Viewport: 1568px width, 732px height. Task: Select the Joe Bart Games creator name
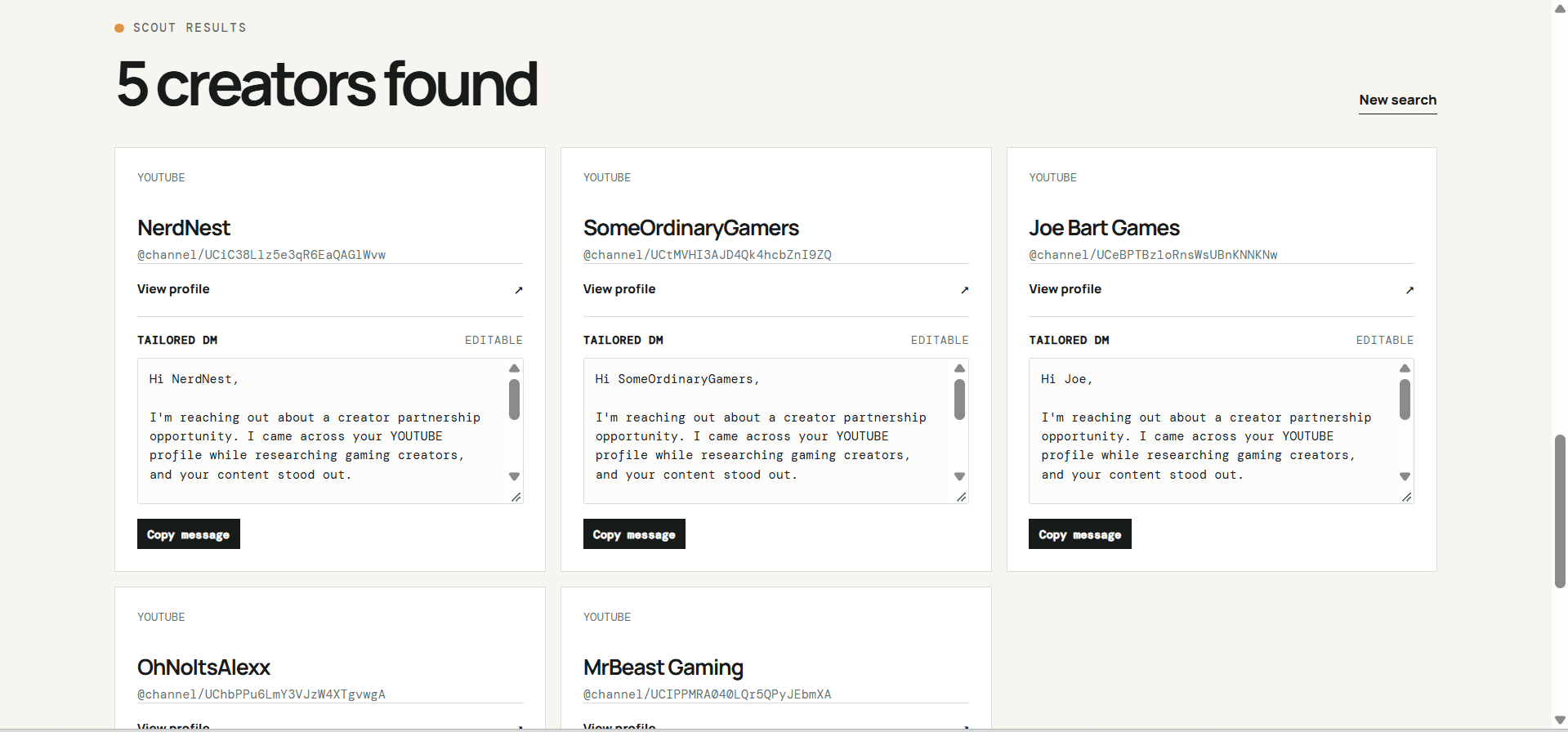click(1104, 228)
